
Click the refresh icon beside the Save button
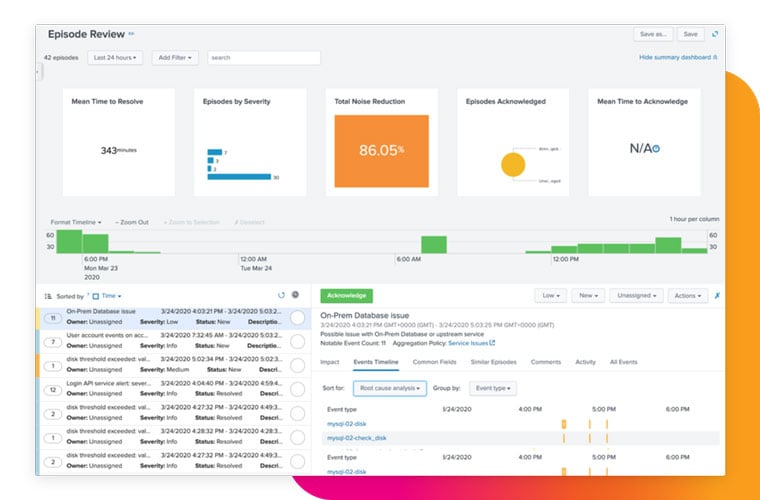pos(715,34)
